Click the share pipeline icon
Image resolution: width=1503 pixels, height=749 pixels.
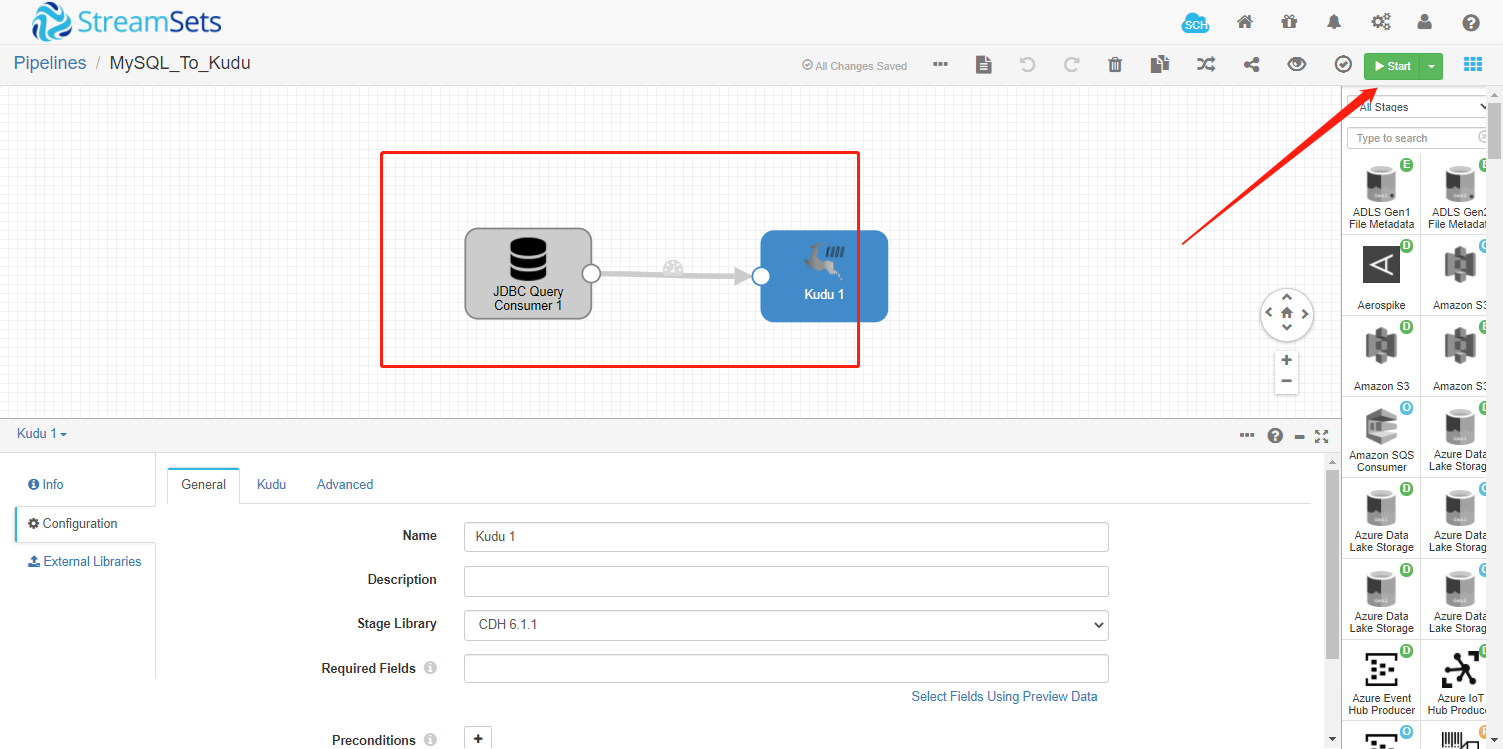coord(1251,65)
